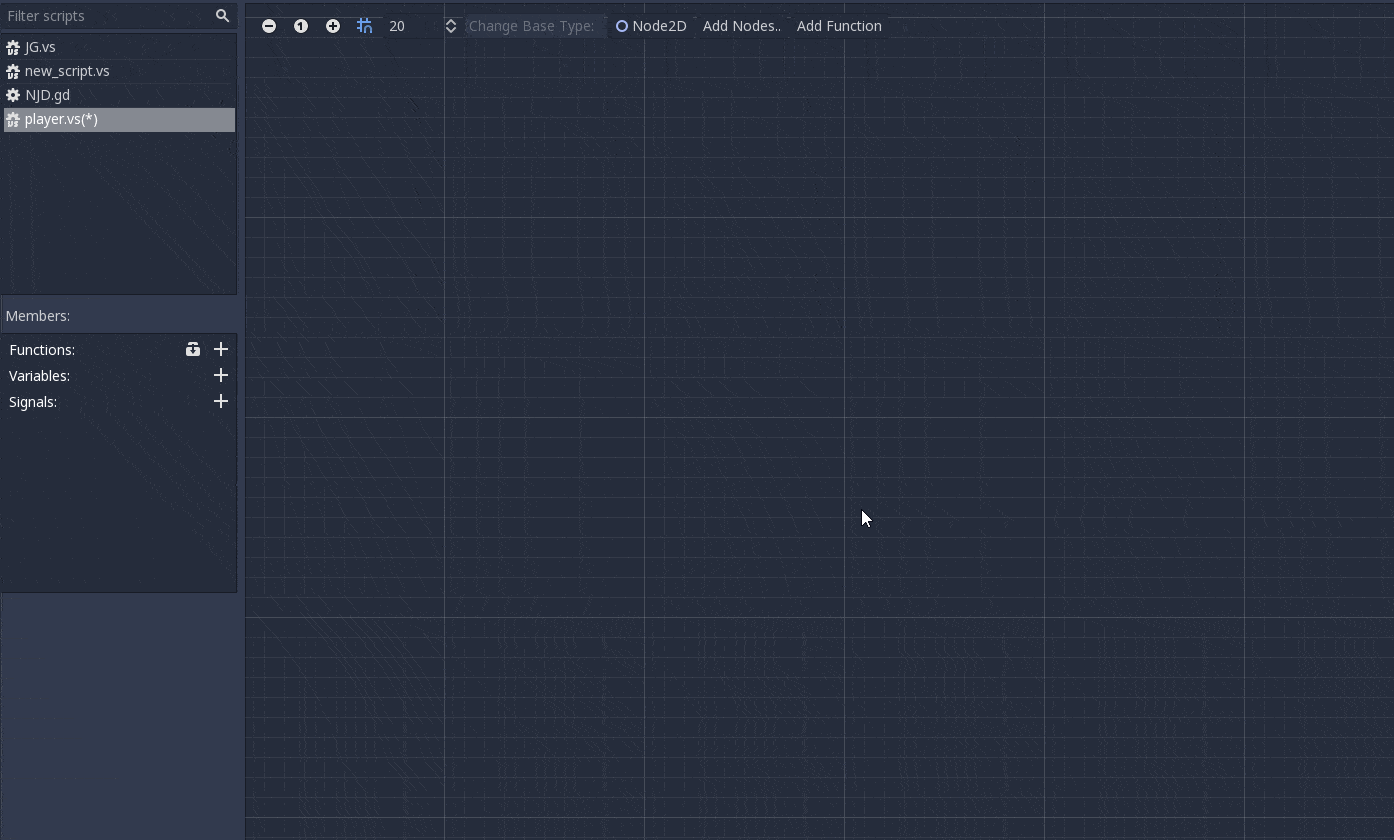Open JG.vs script
Viewport: 1394px width, 840px height.
point(119,47)
